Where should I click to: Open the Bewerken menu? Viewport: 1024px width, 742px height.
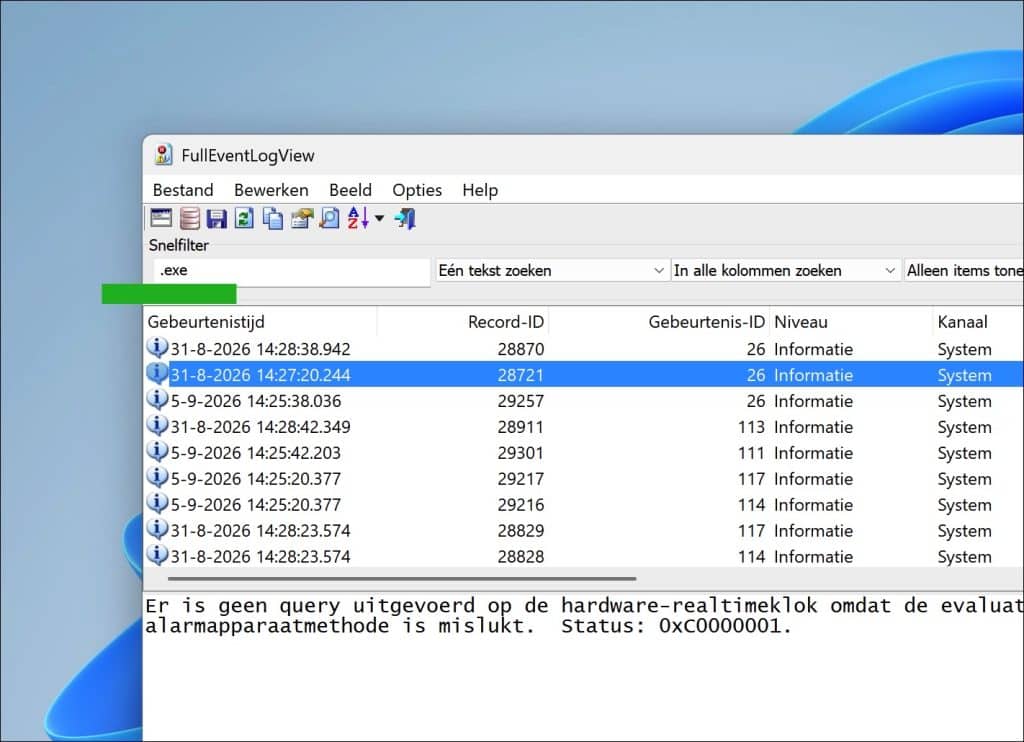[x=271, y=190]
